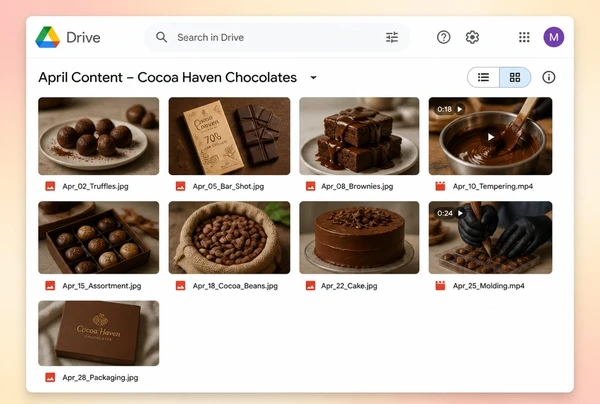Open Settings gear icon
Viewport: 600px width, 404px height.
472,37
